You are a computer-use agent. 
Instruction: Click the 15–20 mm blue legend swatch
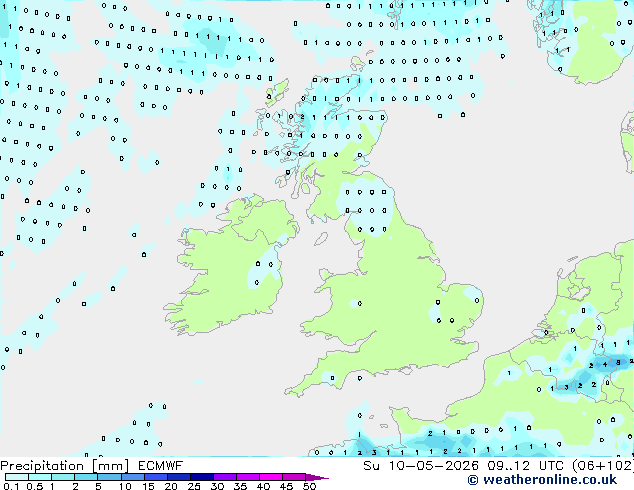pyautogui.click(x=156, y=477)
